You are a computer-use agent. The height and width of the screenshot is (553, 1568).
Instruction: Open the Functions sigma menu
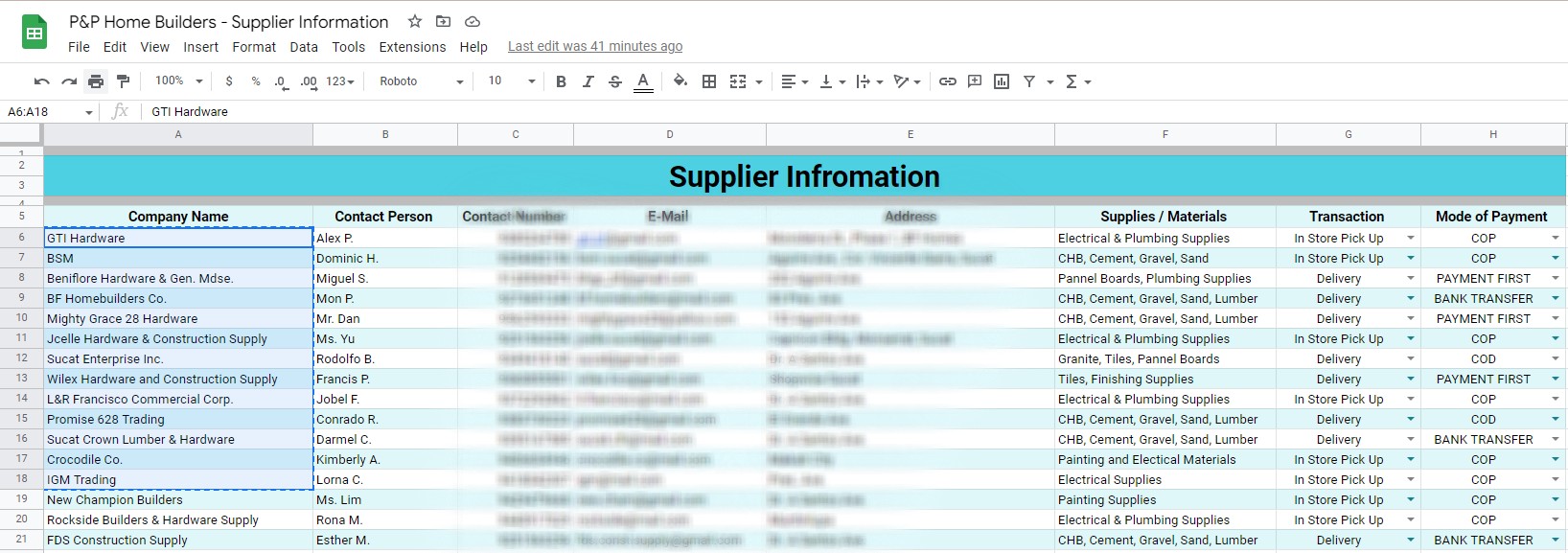click(1078, 81)
